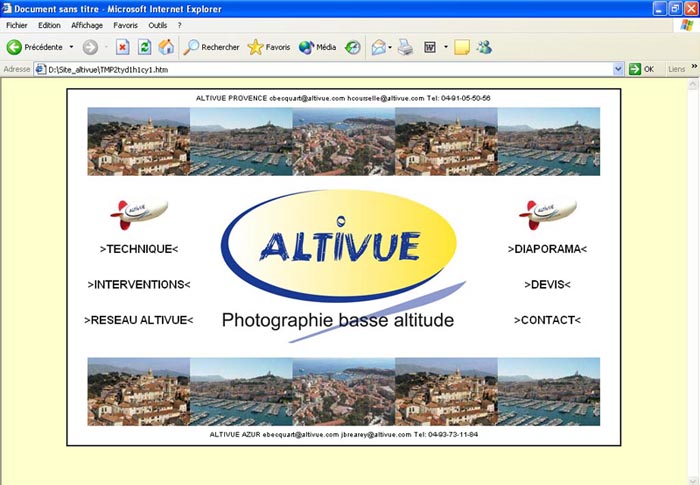
Task: Open the Précédente history dropdown arrow
Action: 71,47
